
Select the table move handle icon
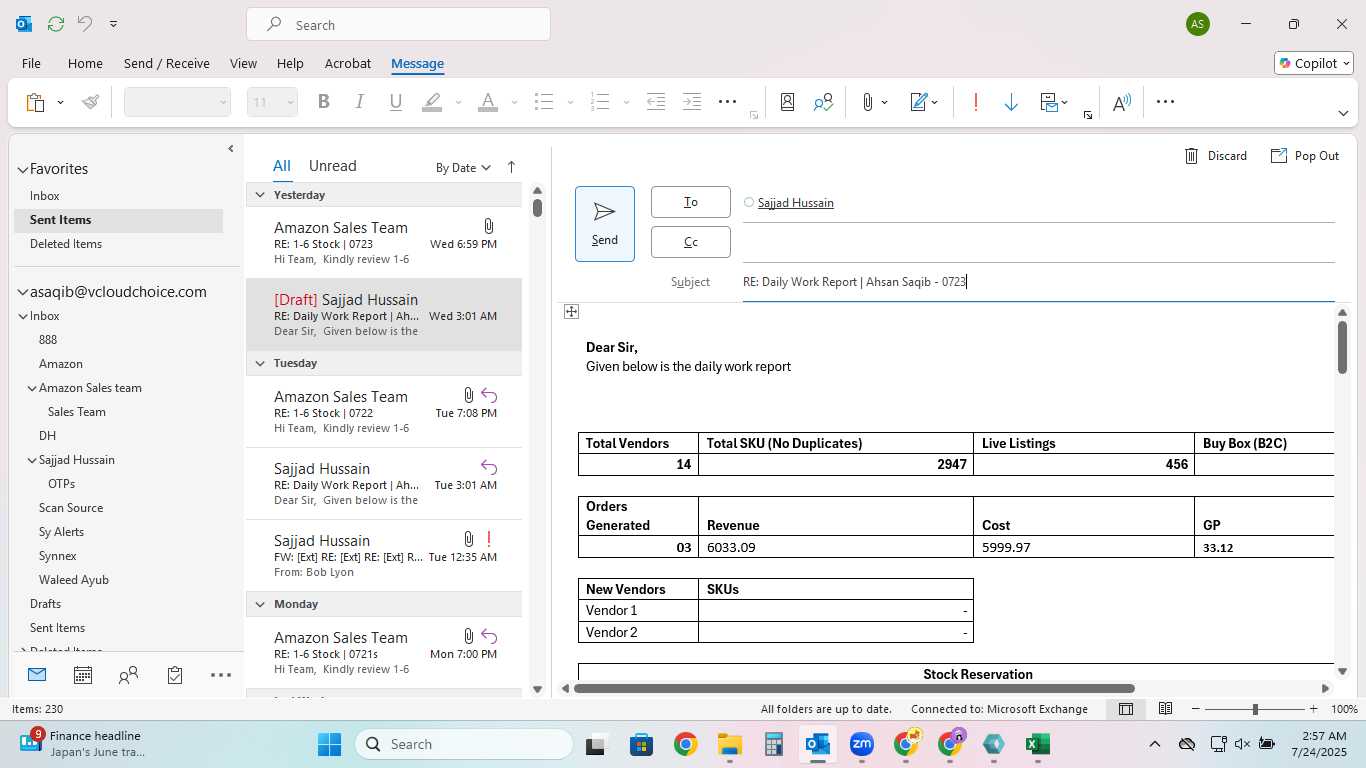[x=571, y=312]
